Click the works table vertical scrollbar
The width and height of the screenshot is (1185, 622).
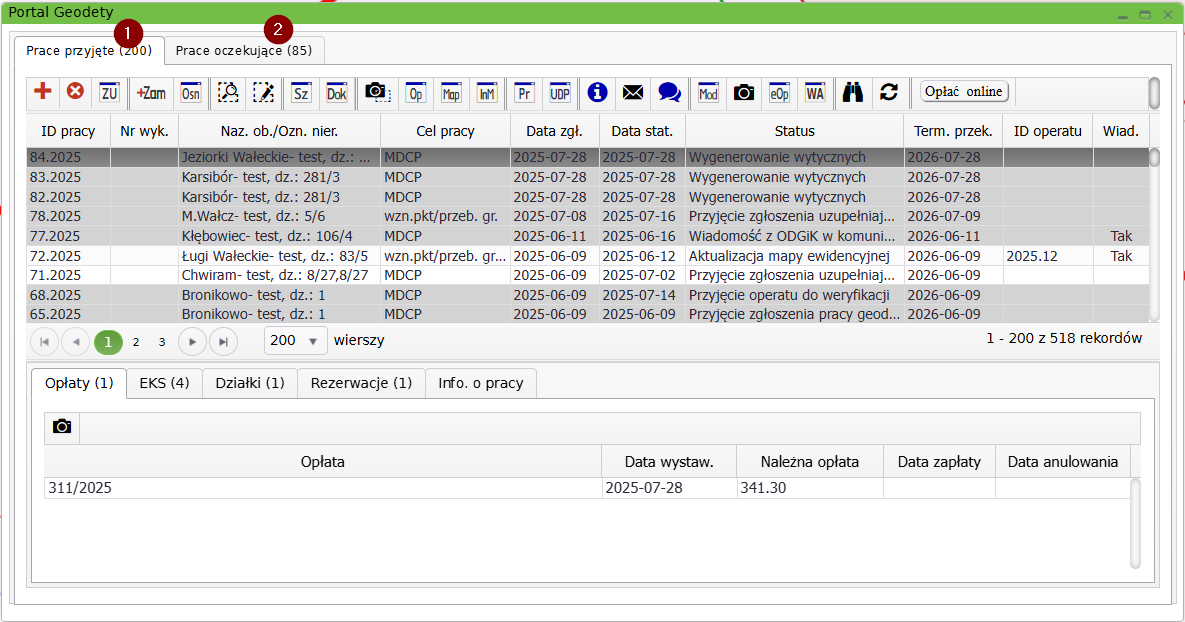[x=1154, y=235]
